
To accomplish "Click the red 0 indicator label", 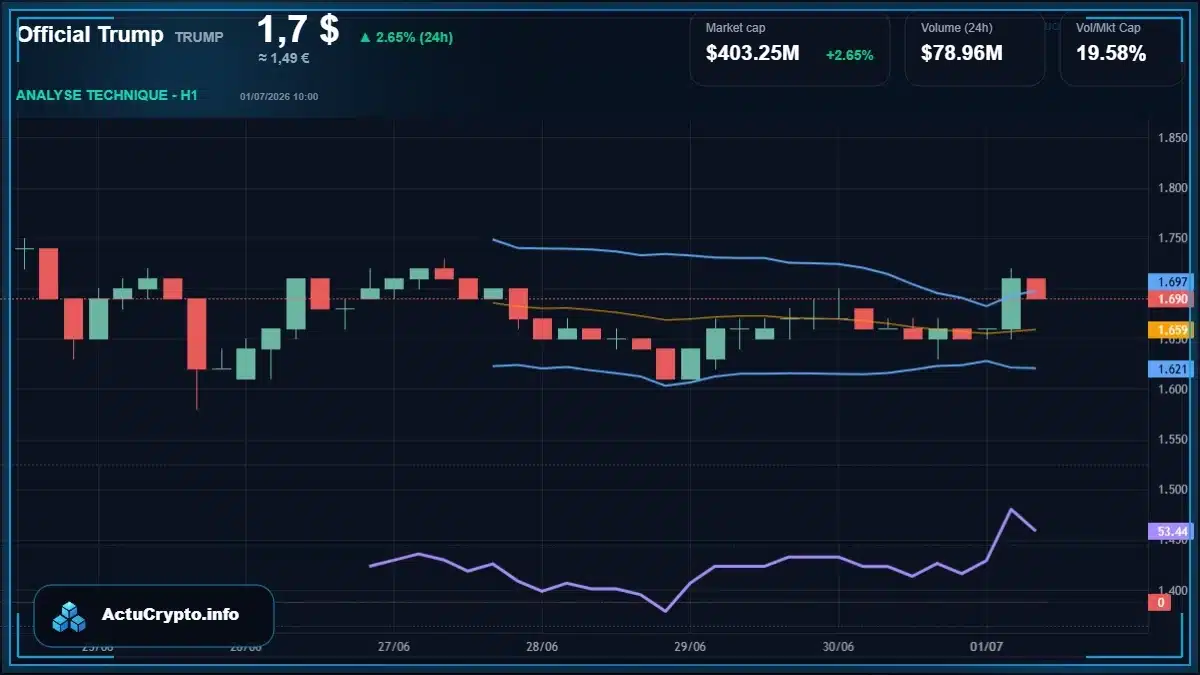I will [x=1161, y=602].
